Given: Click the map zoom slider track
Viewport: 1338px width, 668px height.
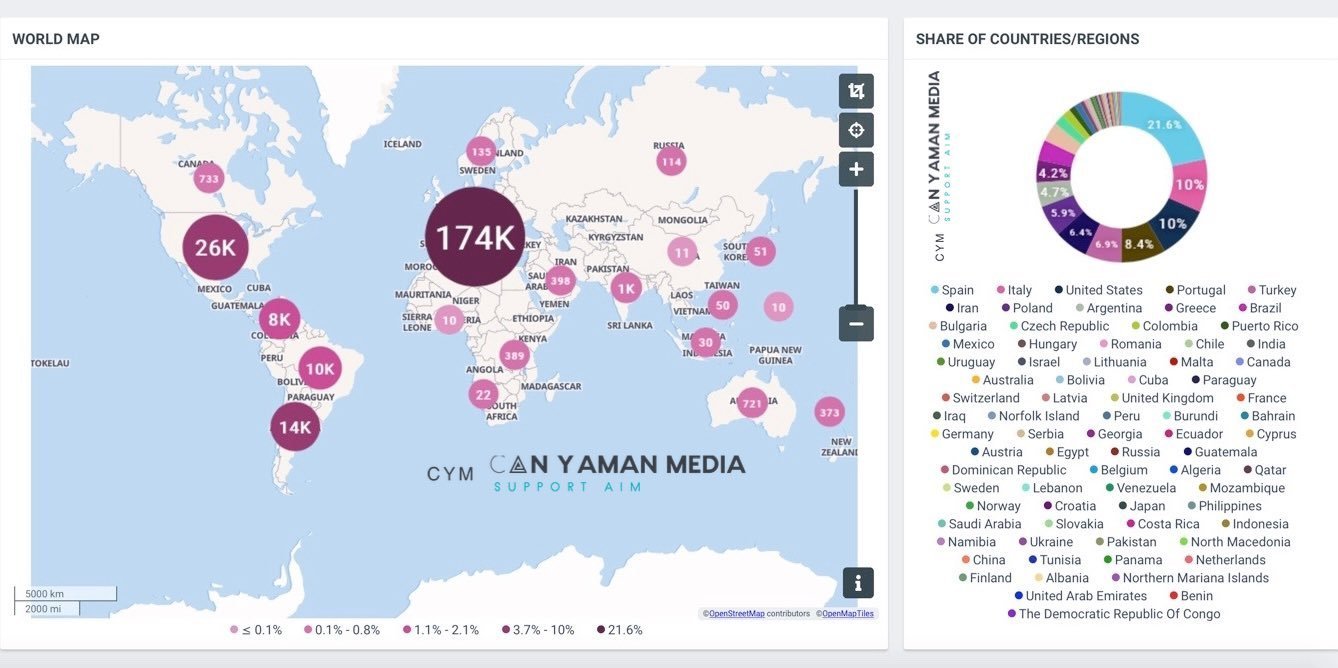Looking at the screenshot, I should (x=856, y=250).
